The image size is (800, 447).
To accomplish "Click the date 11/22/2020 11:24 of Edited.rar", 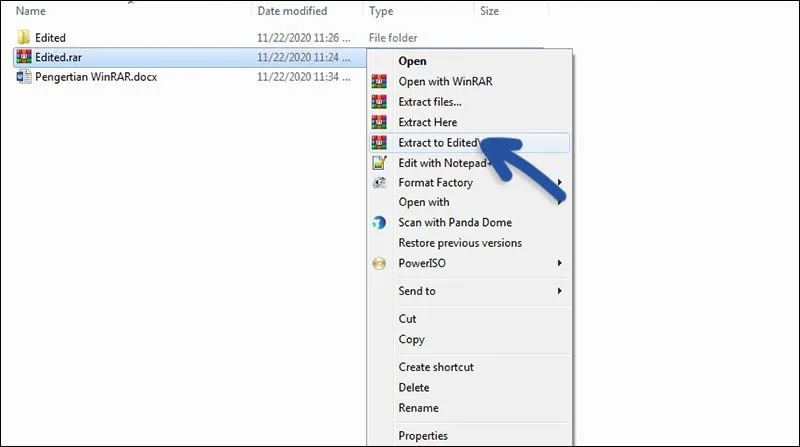I will [x=303, y=57].
